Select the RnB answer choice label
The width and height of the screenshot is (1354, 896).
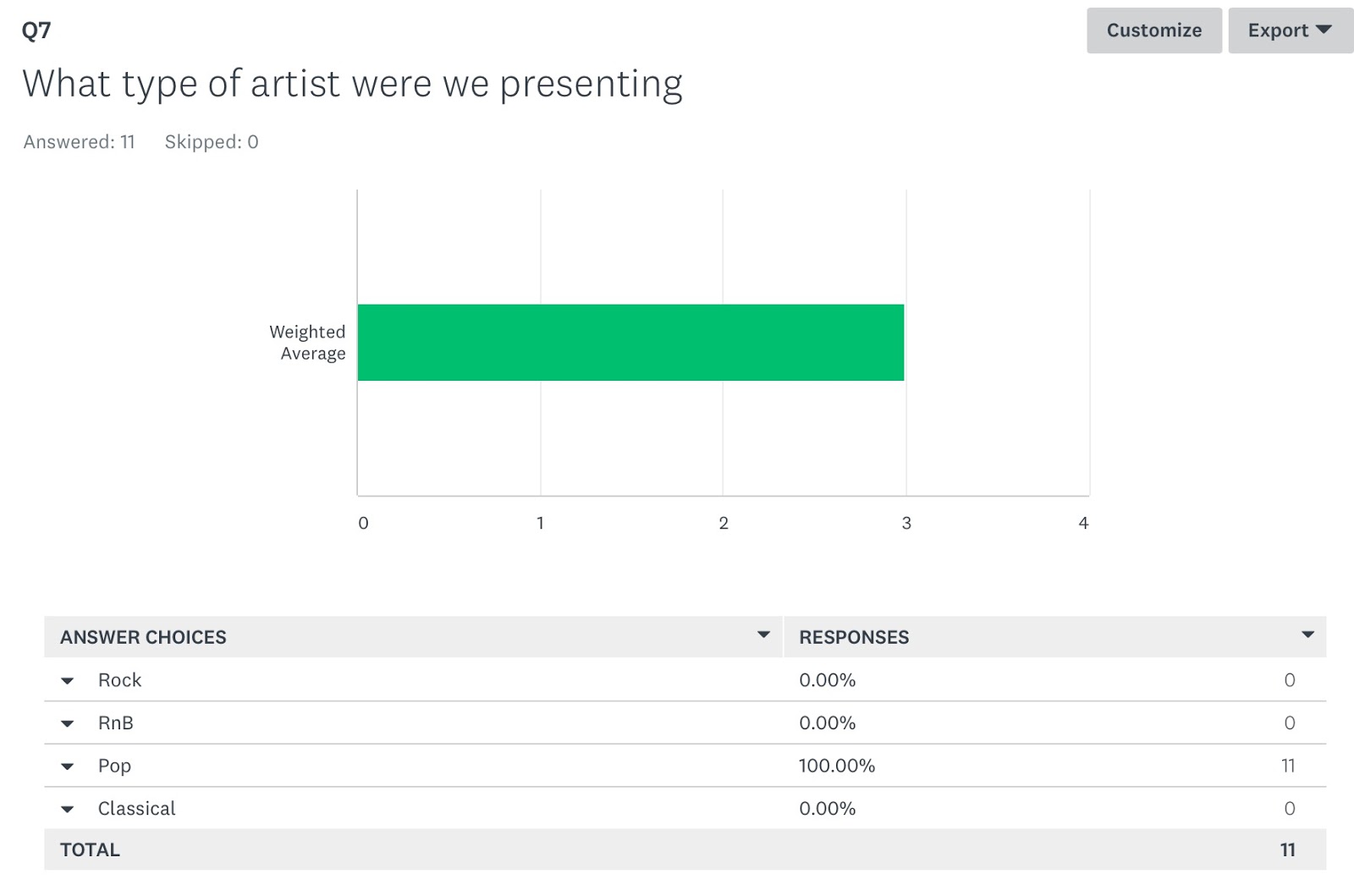pyautogui.click(x=116, y=723)
